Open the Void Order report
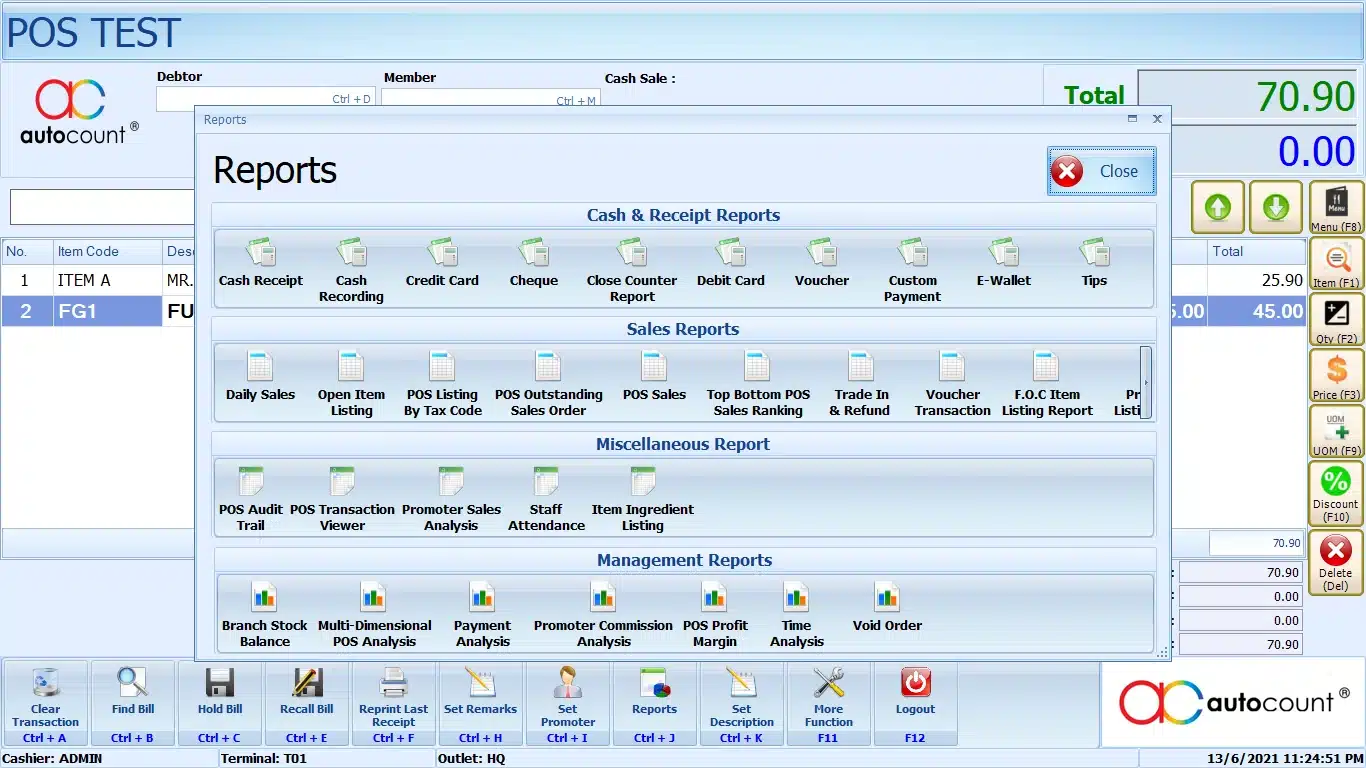The width and height of the screenshot is (1366, 768). click(x=887, y=608)
